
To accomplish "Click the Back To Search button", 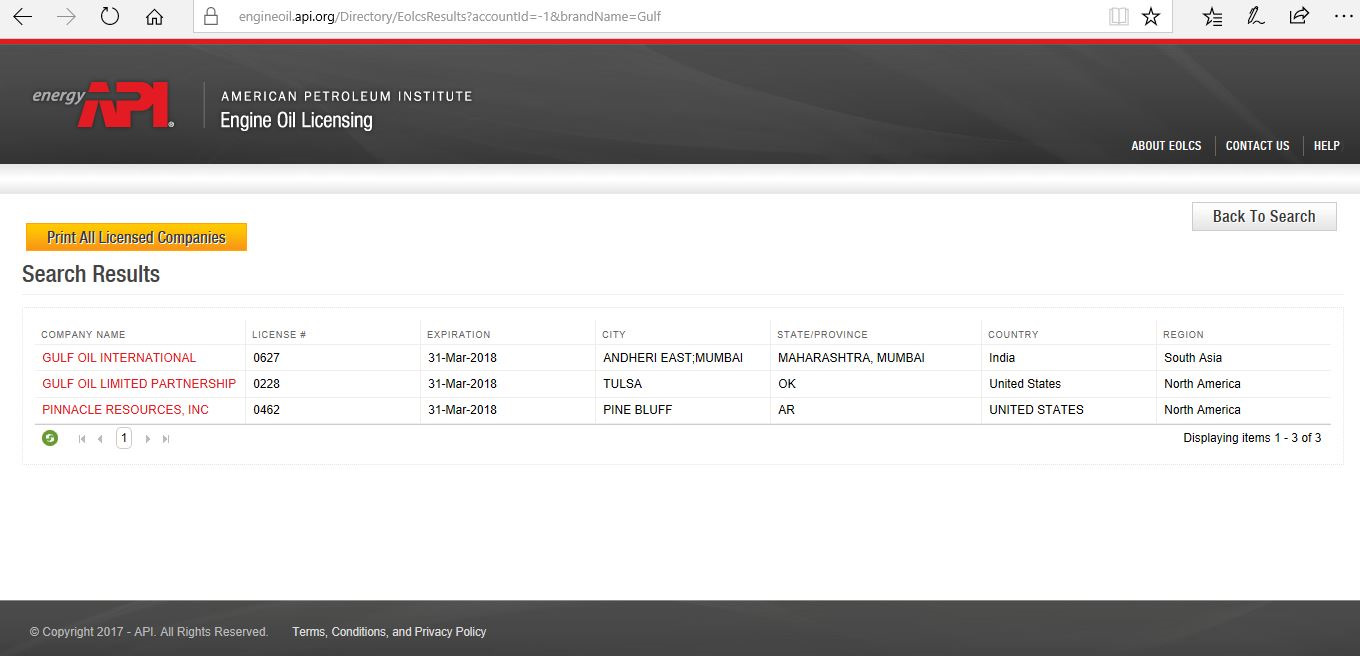I will 1264,216.
